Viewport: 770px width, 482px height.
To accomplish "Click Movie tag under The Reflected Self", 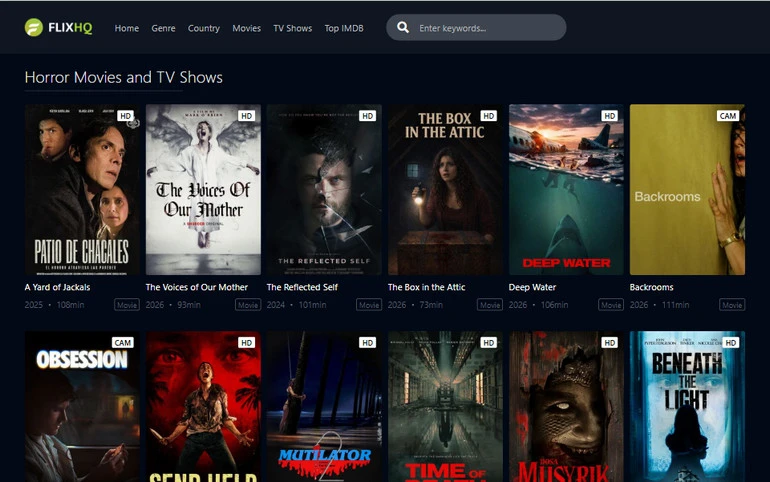I will 369,305.
